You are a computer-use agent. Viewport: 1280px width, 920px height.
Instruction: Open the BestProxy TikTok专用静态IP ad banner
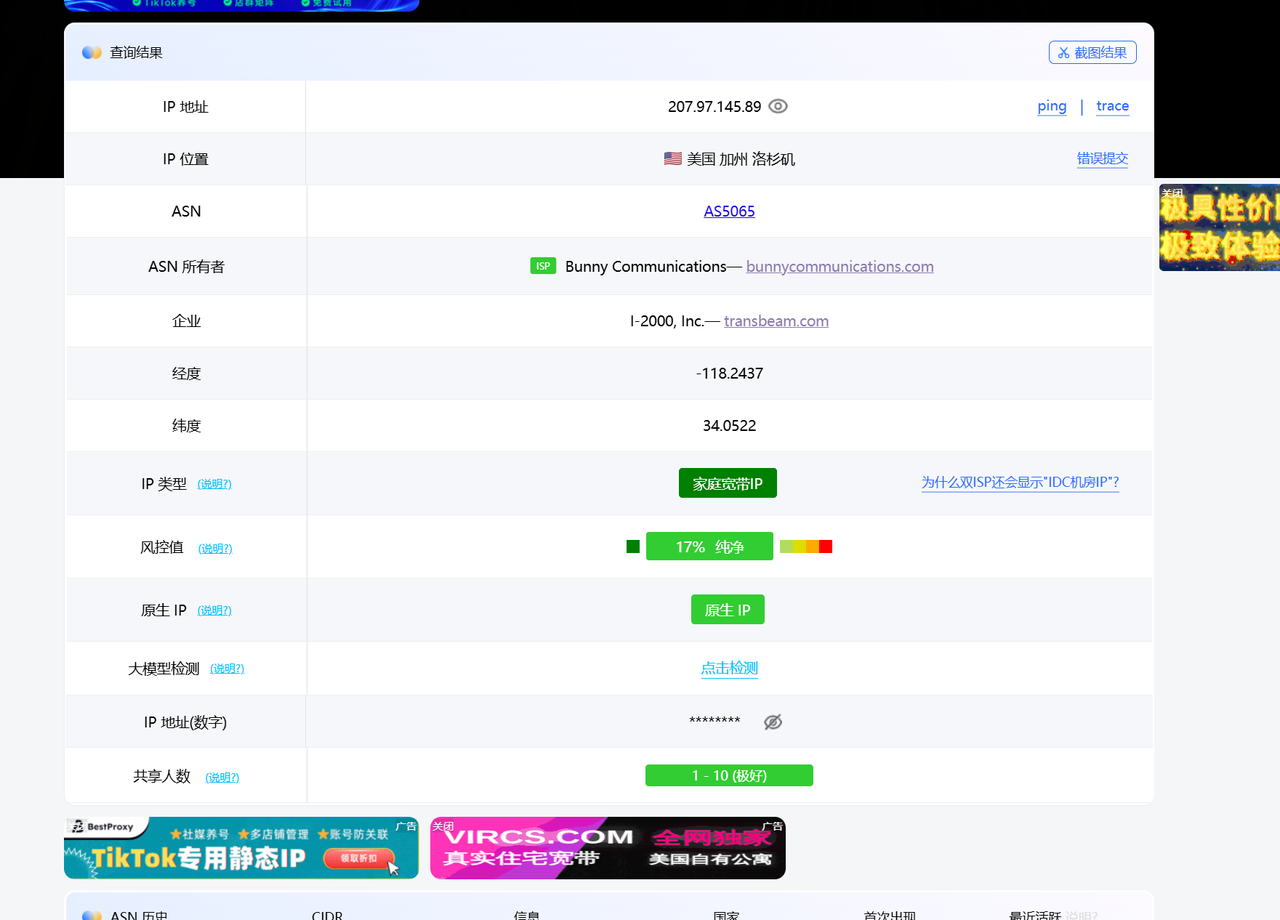tap(241, 848)
